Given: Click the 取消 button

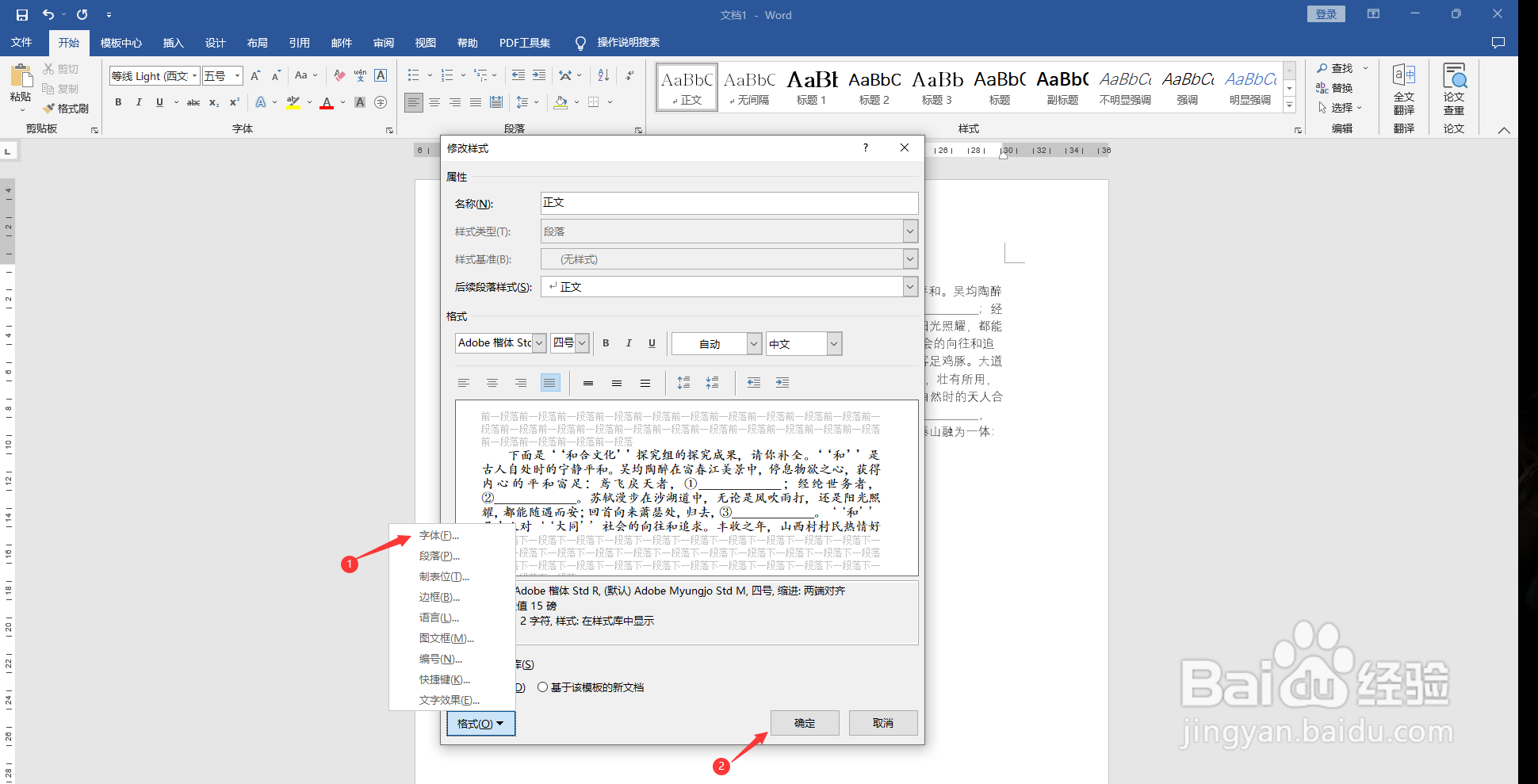Looking at the screenshot, I should coord(883,723).
